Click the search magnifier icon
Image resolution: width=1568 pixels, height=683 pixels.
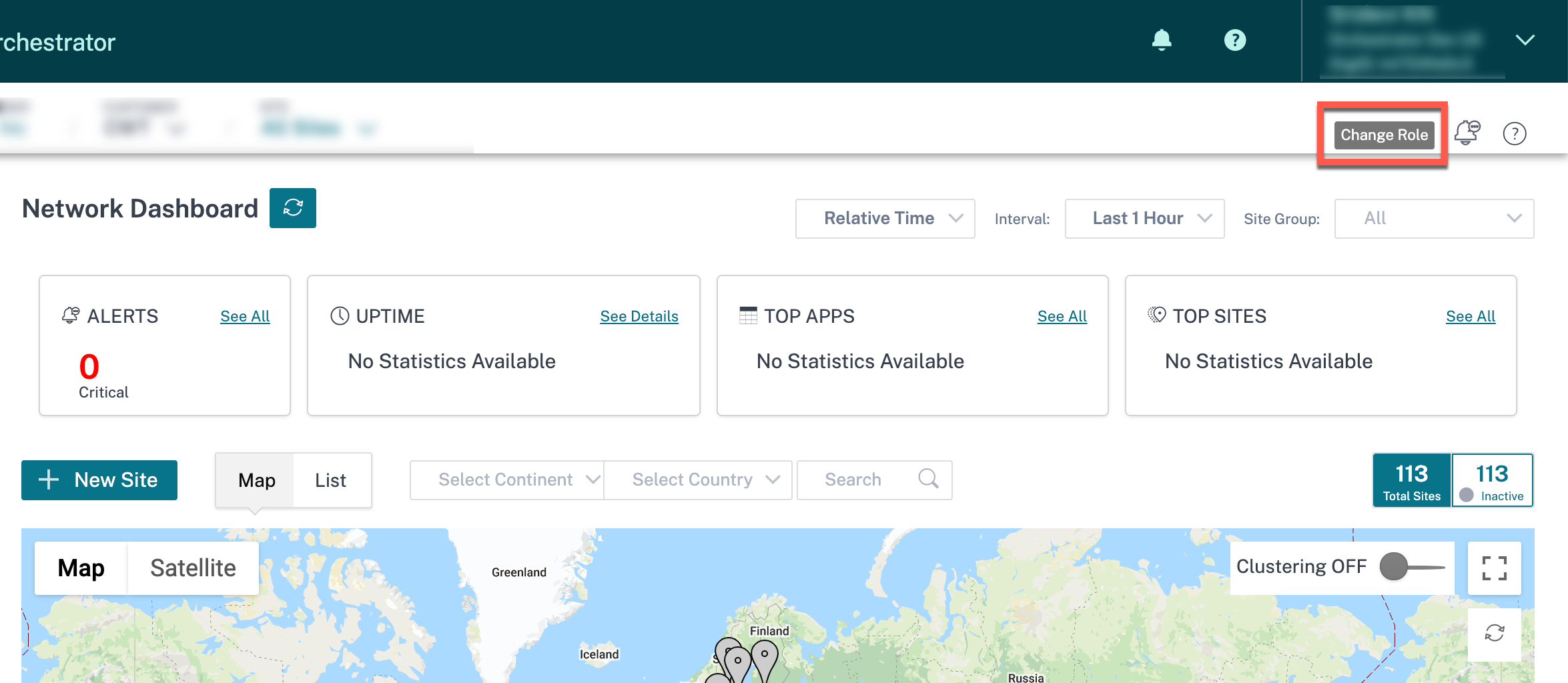point(928,478)
